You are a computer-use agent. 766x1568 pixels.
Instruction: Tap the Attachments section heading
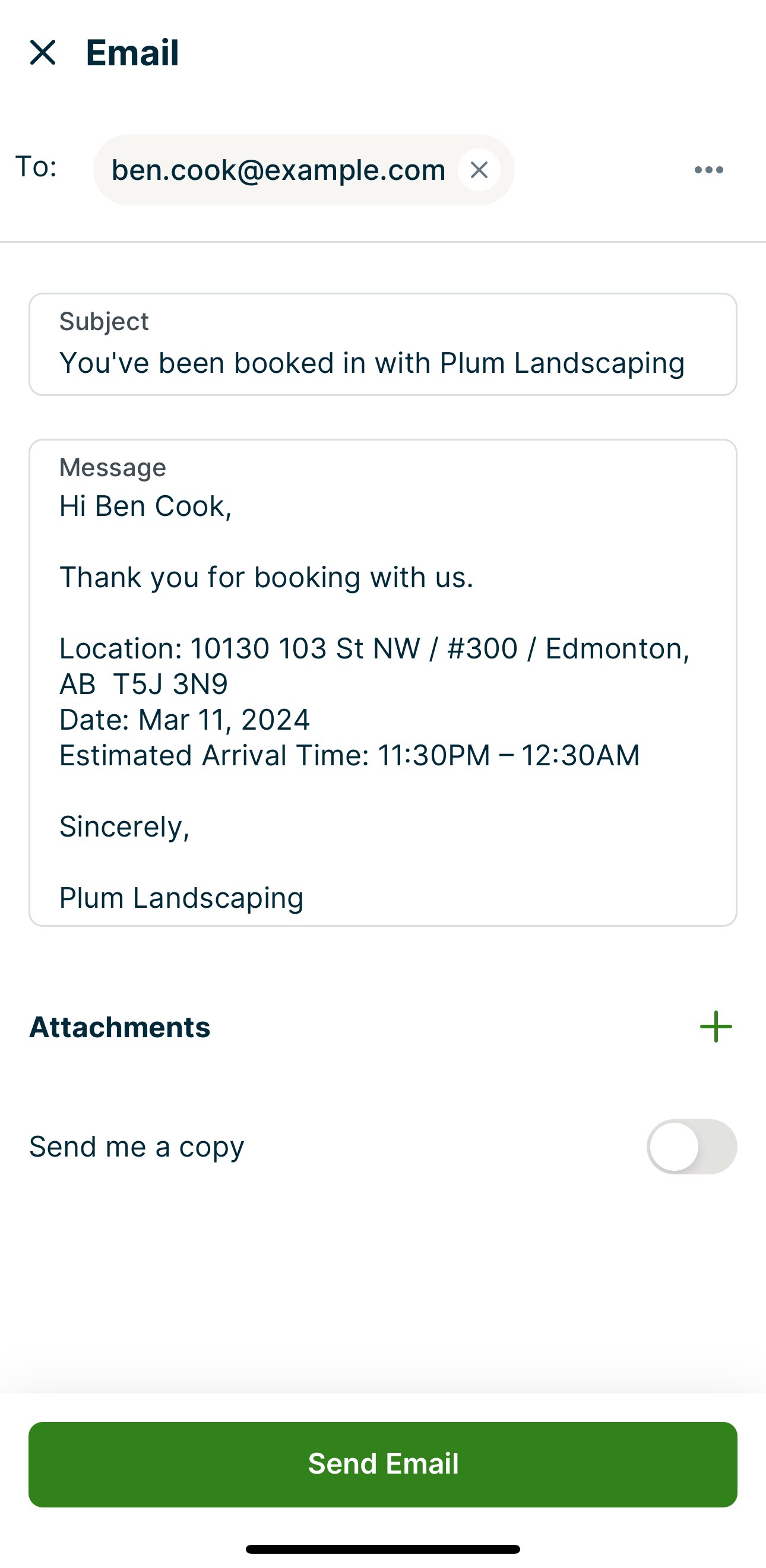[120, 1027]
